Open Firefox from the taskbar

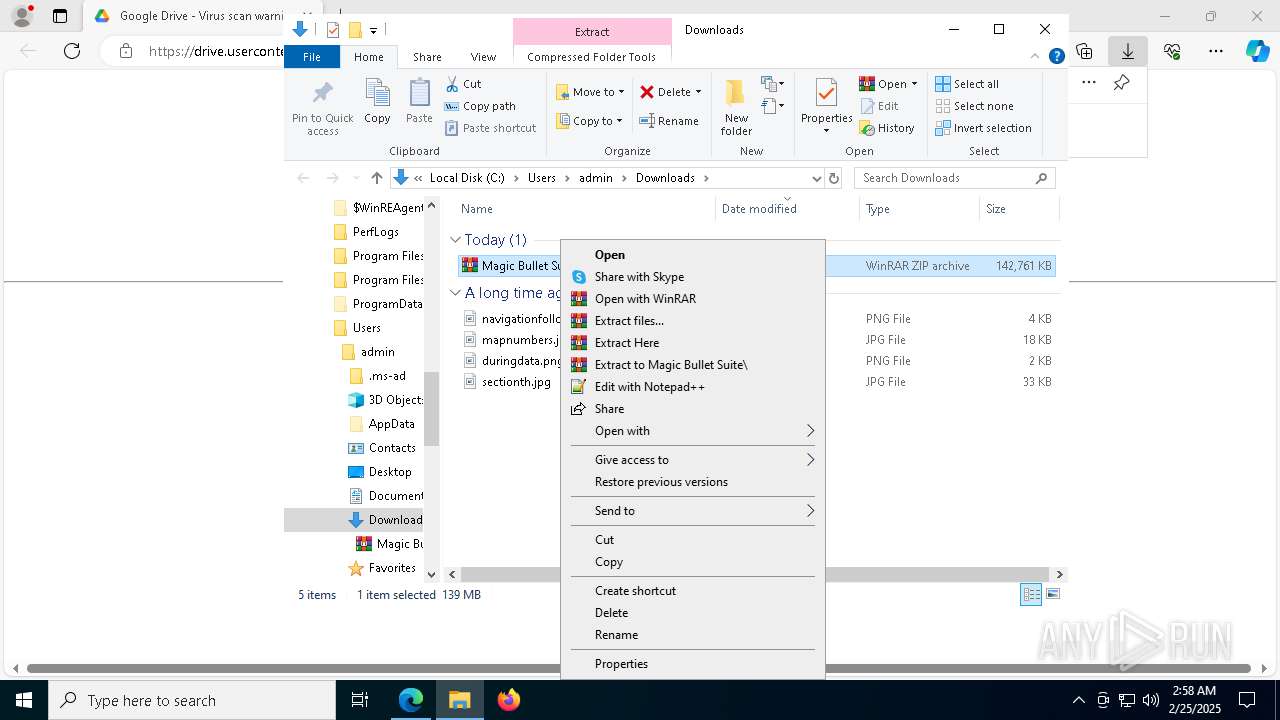pyautogui.click(x=509, y=700)
